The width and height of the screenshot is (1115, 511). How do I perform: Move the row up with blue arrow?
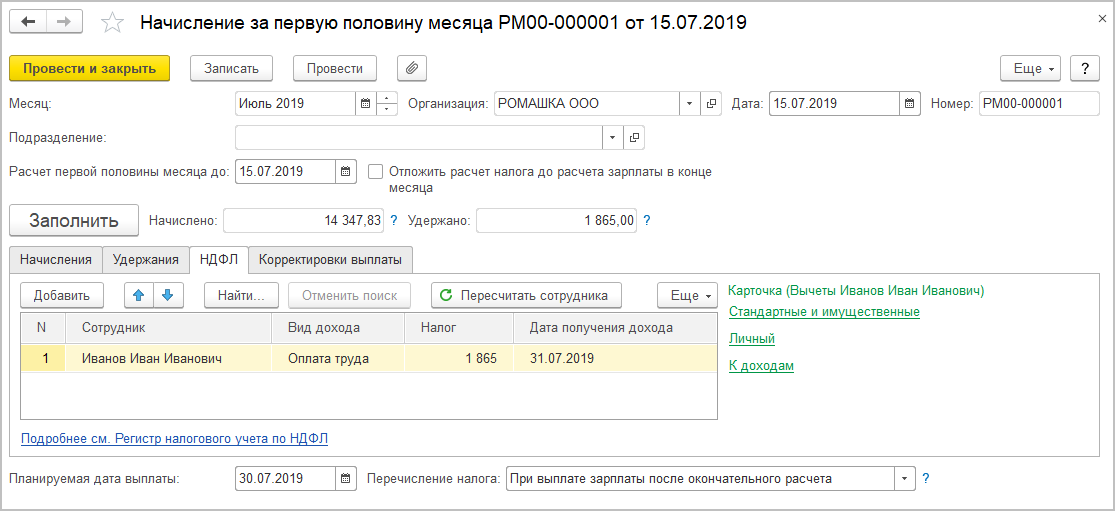[140, 295]
